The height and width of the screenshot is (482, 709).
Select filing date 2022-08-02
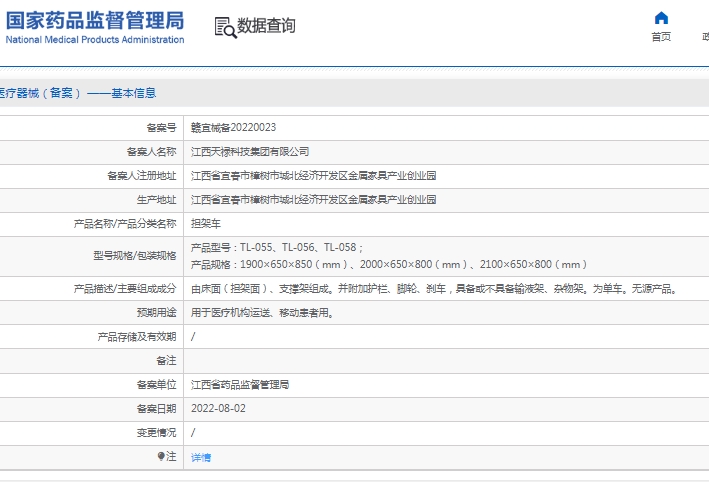pos(218,409)
